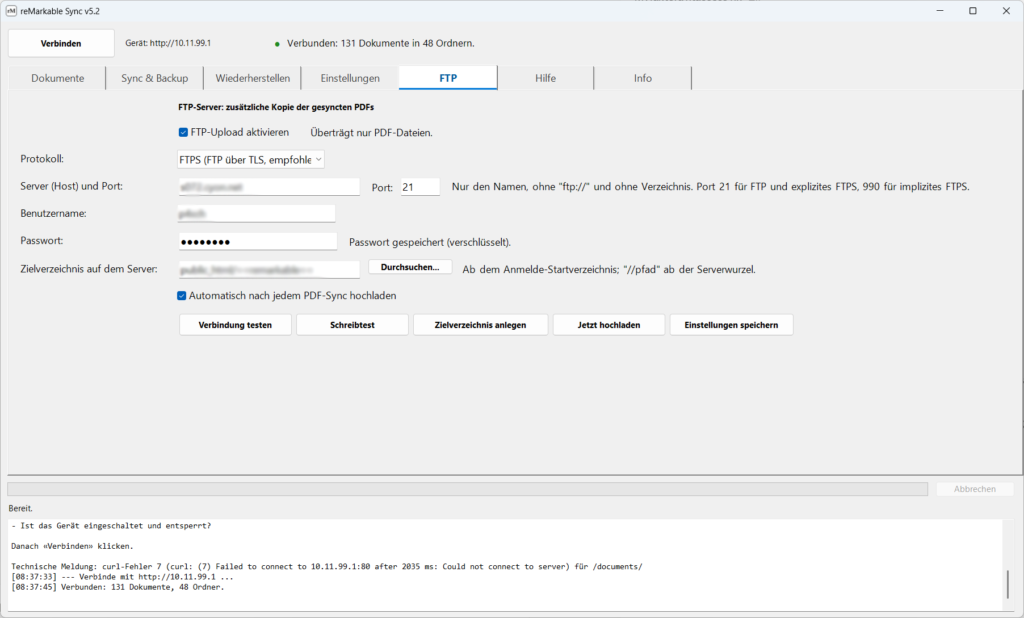Click the 'Technische Meldung: curl-Fehler 7' log line
This screenshot has height=618, width=1024.
(327, 566)
